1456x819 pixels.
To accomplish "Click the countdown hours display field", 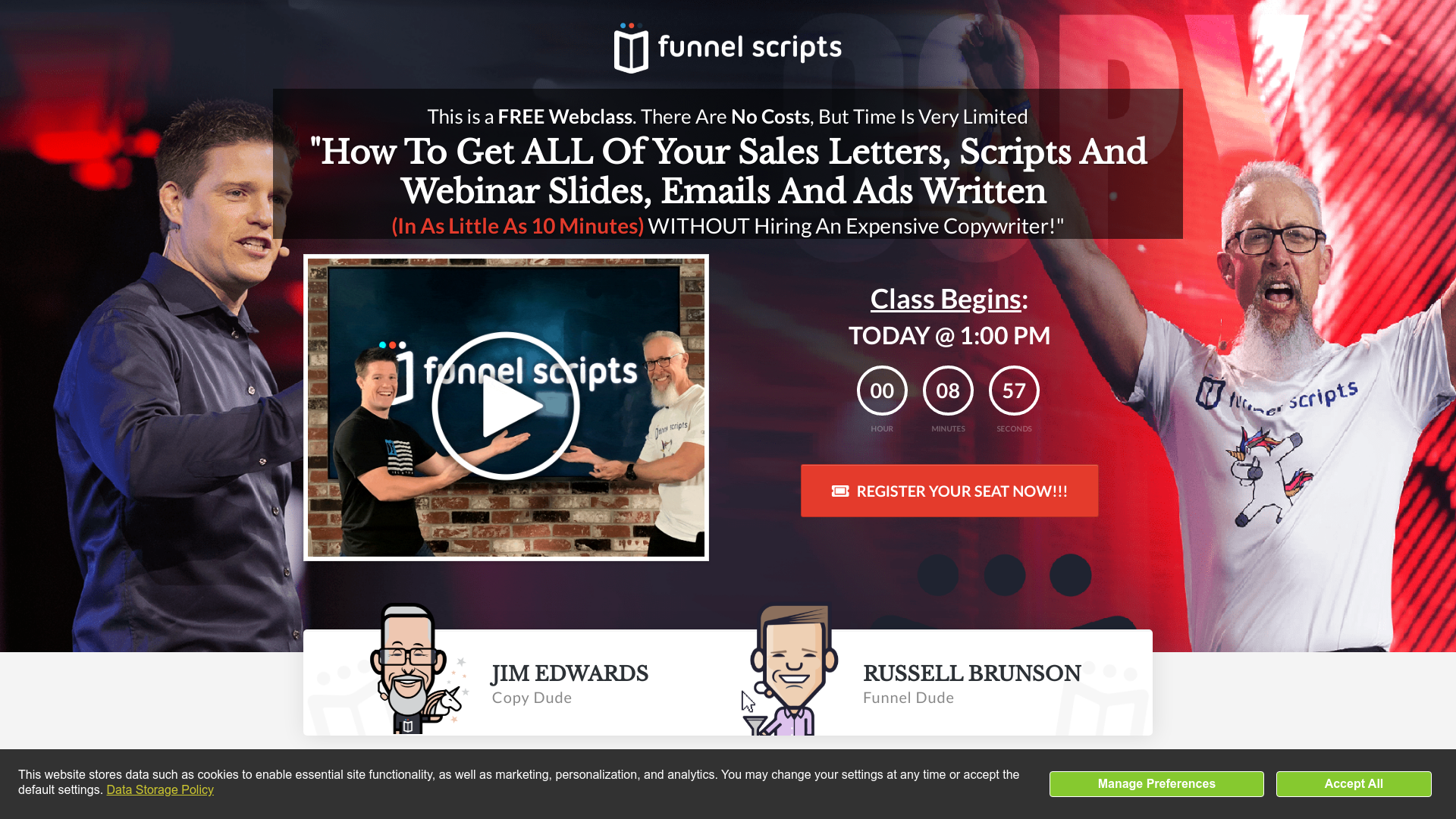I will (882, 390).
